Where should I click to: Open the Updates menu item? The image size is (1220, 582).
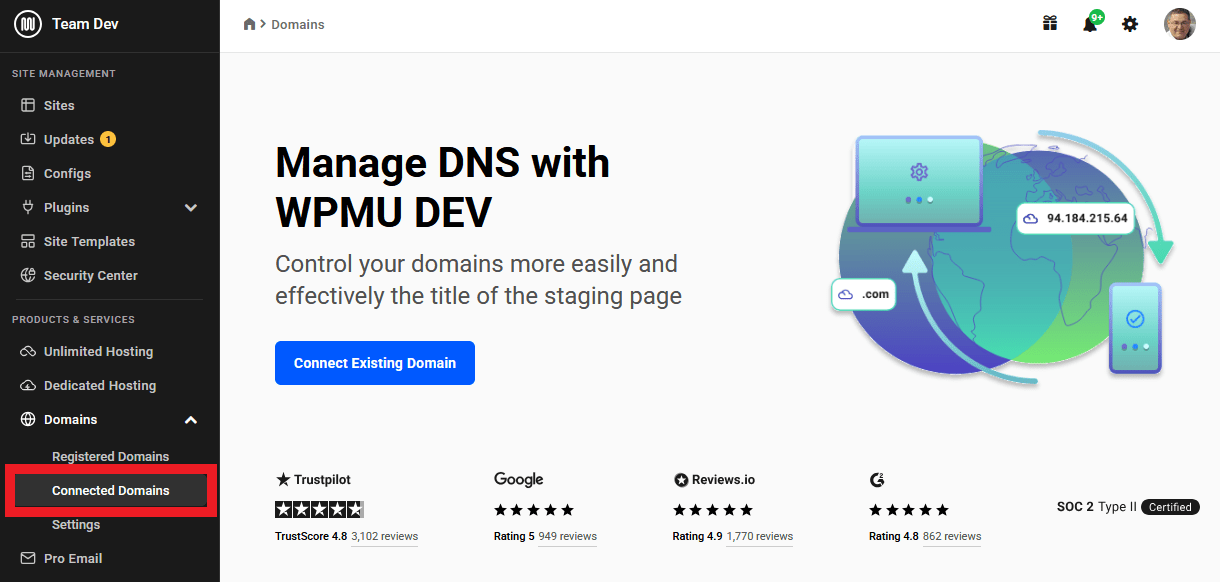point(69,139)
